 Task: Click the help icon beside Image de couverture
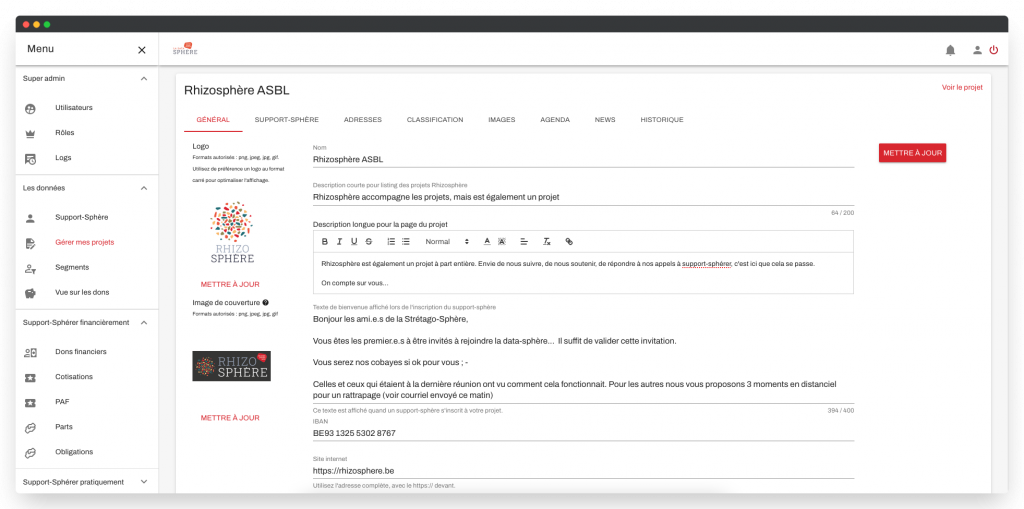pyautogui.click(x=266, y=303)
